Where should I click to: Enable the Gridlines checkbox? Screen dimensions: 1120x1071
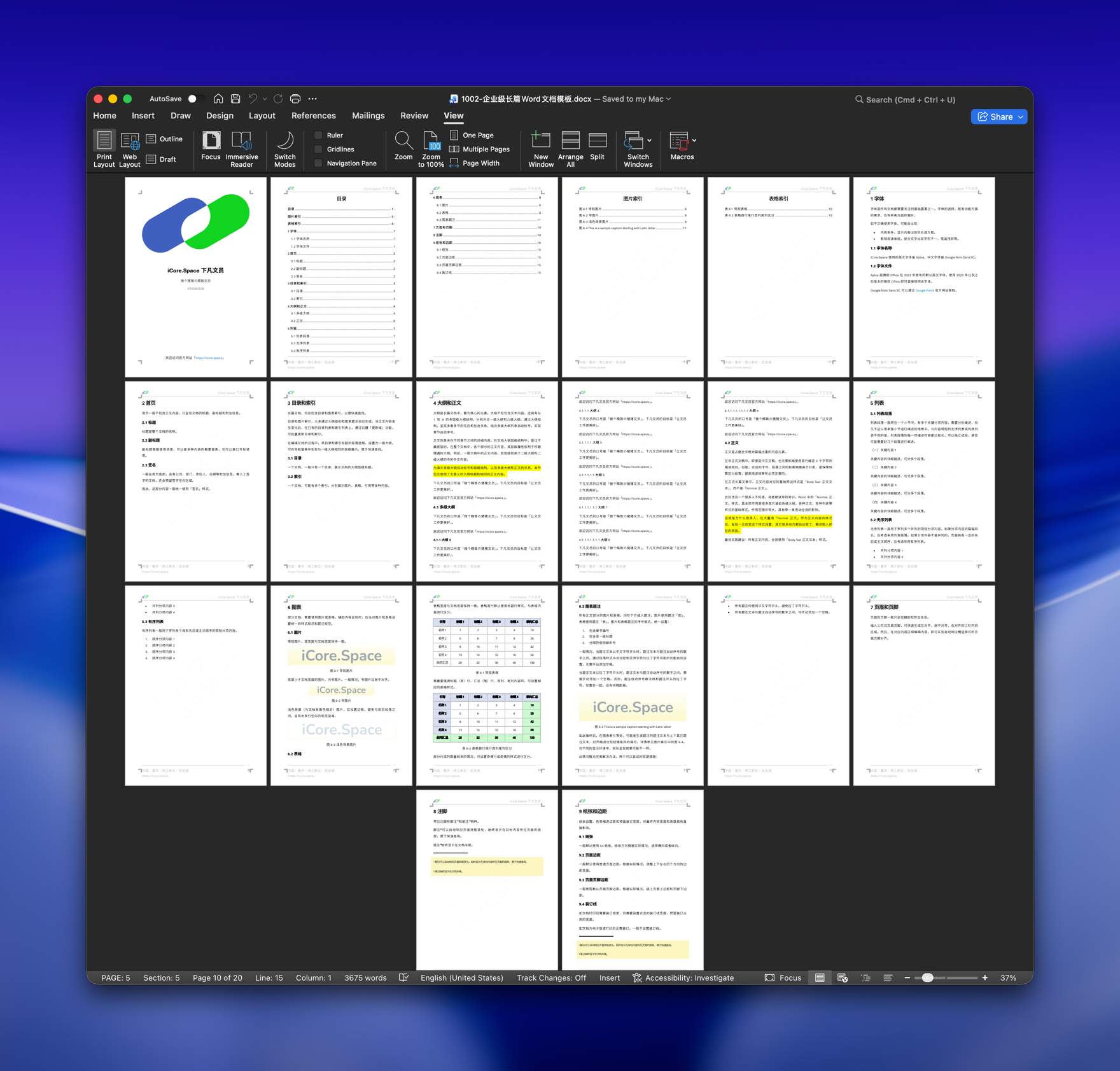click(x=319, y=149)
